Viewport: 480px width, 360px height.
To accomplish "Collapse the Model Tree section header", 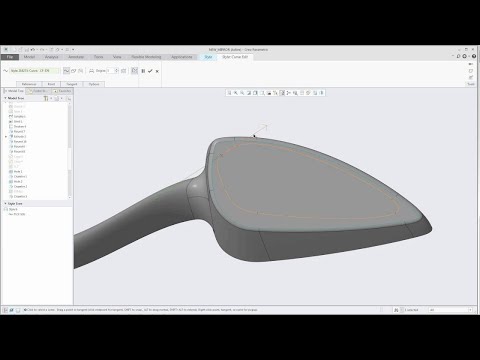I will point(5,98).
